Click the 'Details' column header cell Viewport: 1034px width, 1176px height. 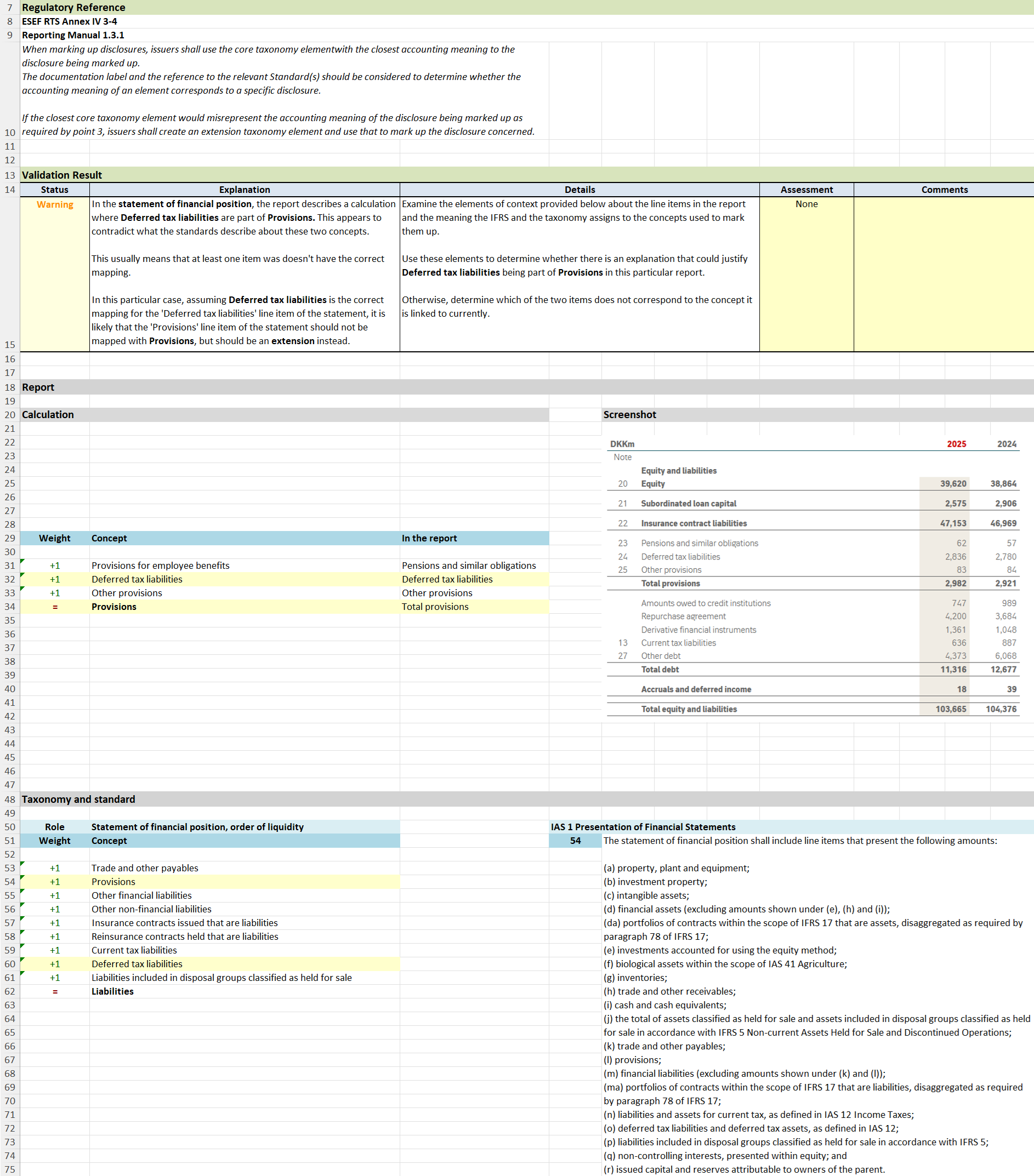580,190
